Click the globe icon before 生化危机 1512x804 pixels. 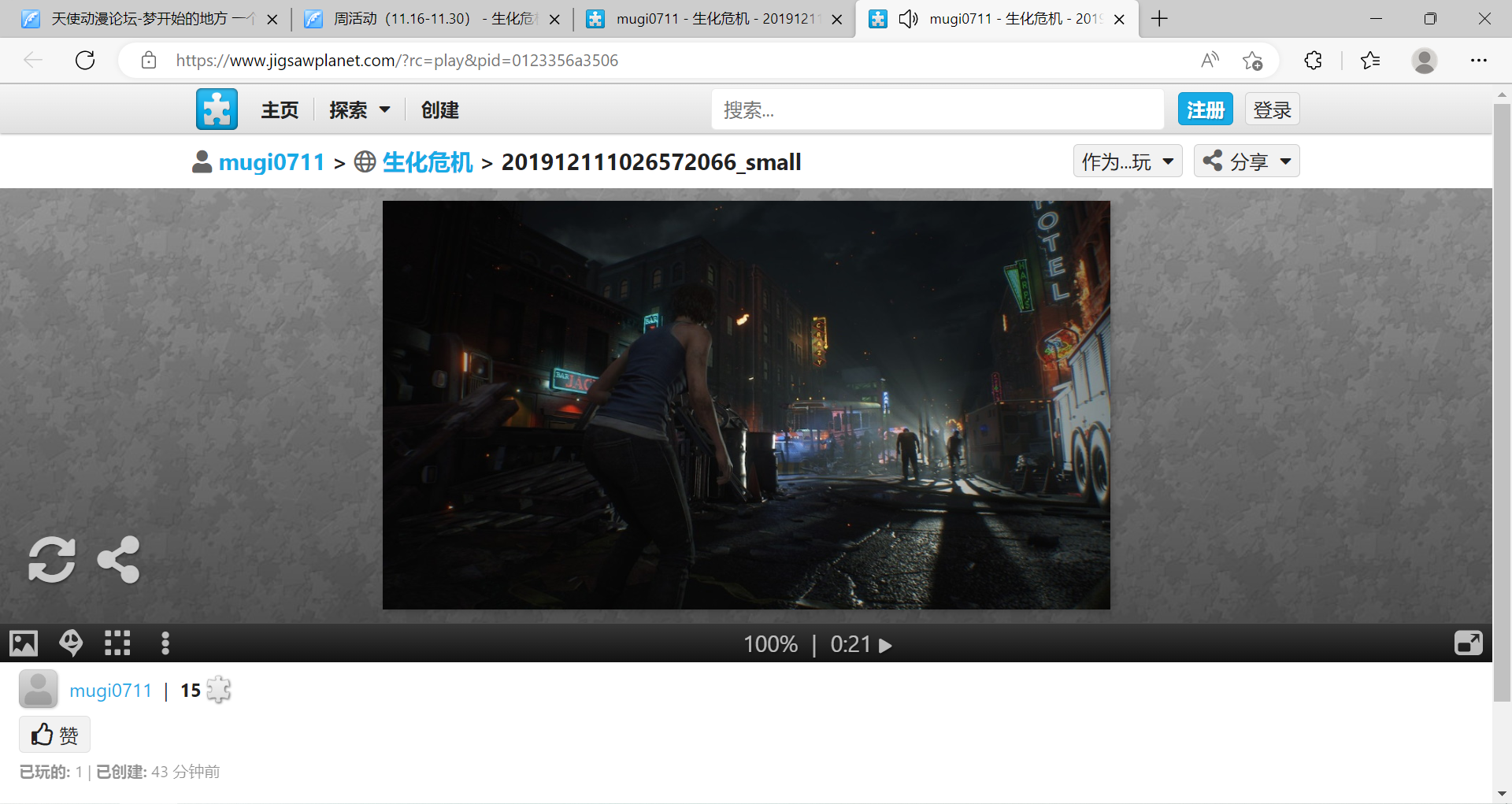(x=365, y=161)
